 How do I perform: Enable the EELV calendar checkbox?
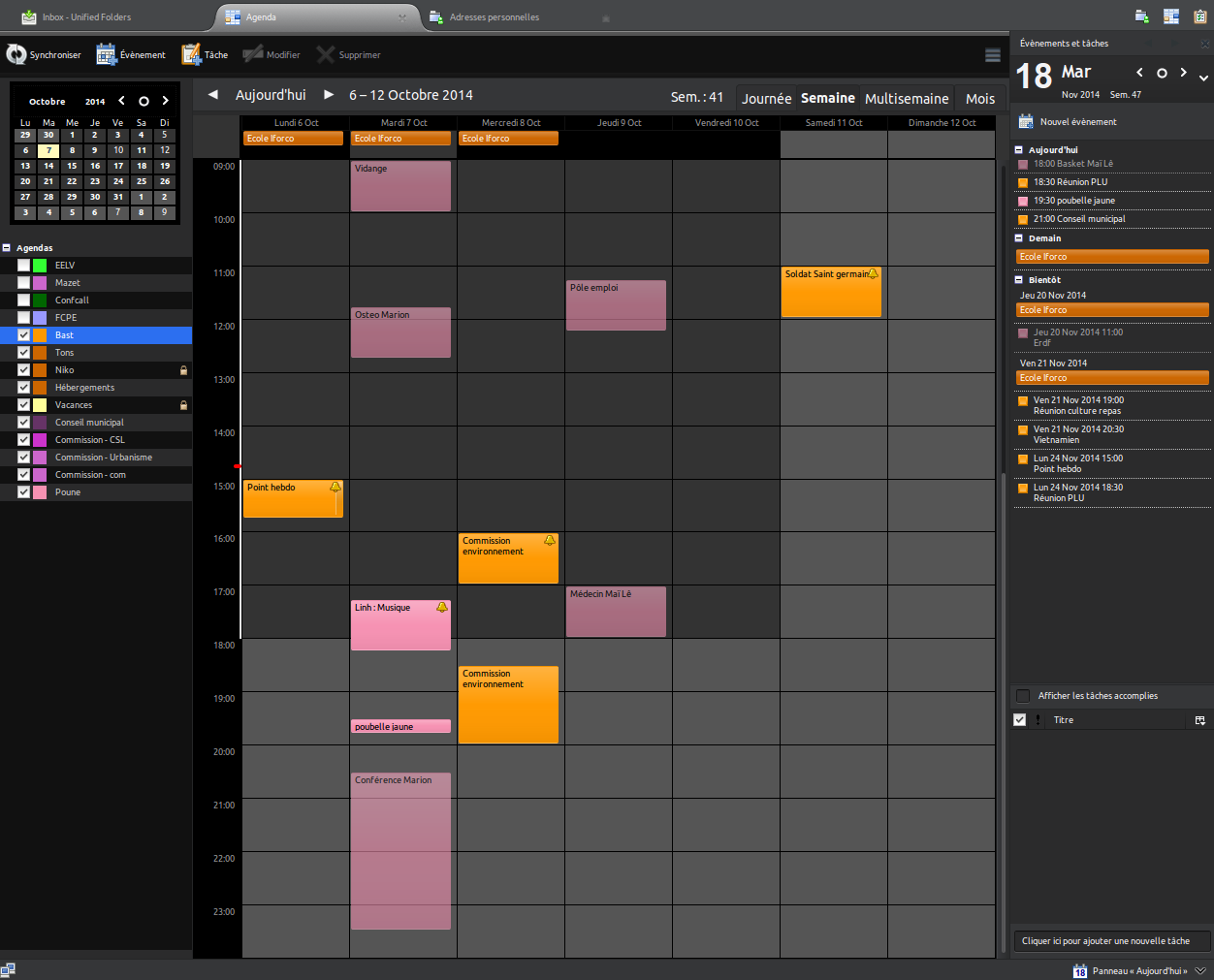(x=23, y=266)
